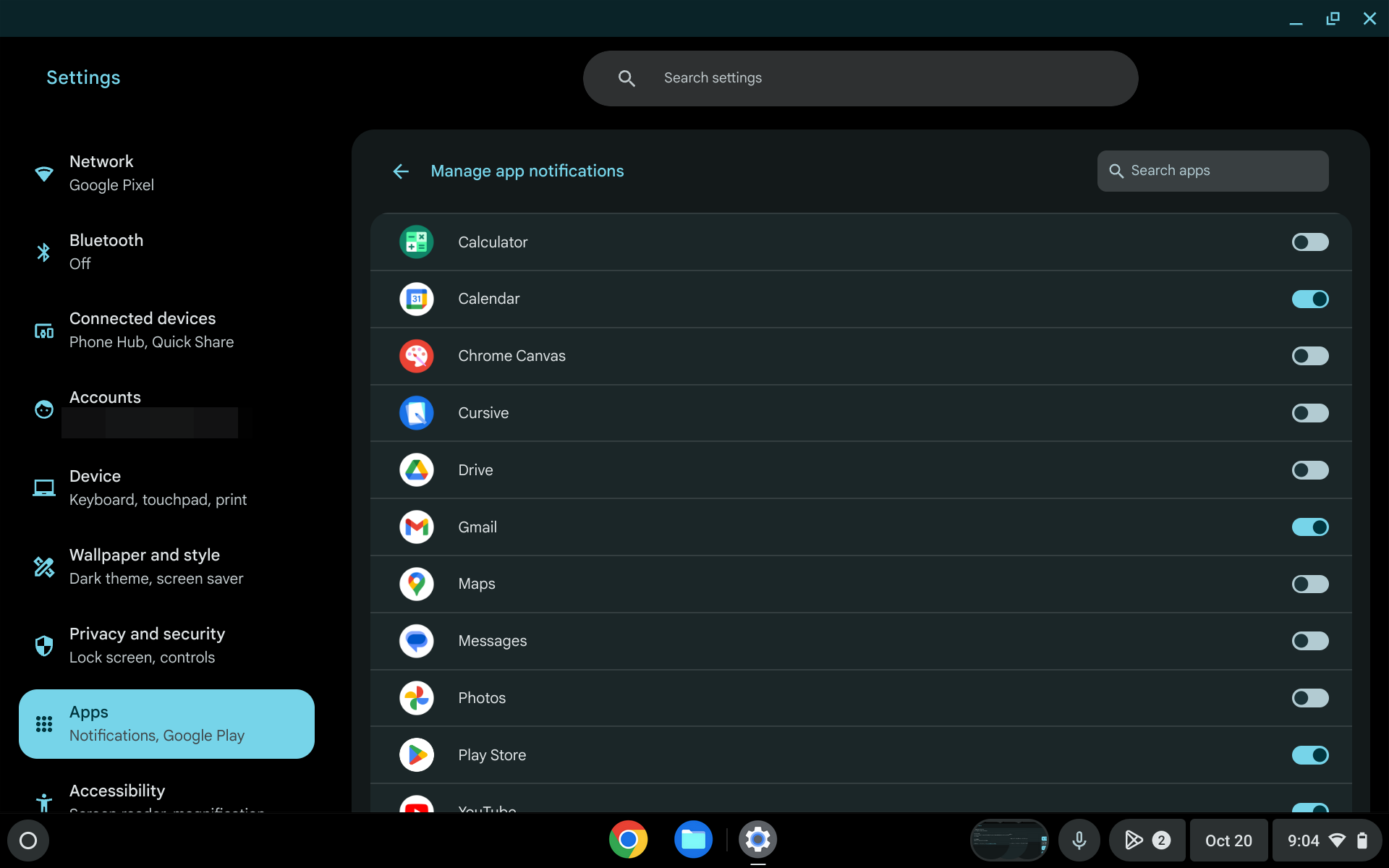Click the back arrow button on notifications page
1389x868 pixels.
(x=400, y=170)
